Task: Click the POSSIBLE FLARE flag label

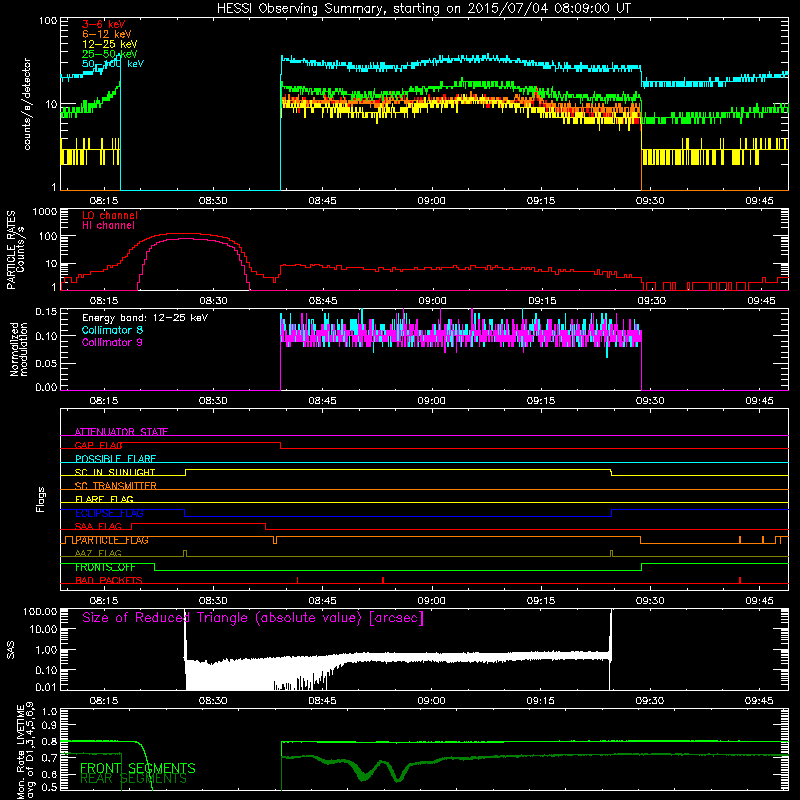Action: pyautogui.click(x=115, y=459)
